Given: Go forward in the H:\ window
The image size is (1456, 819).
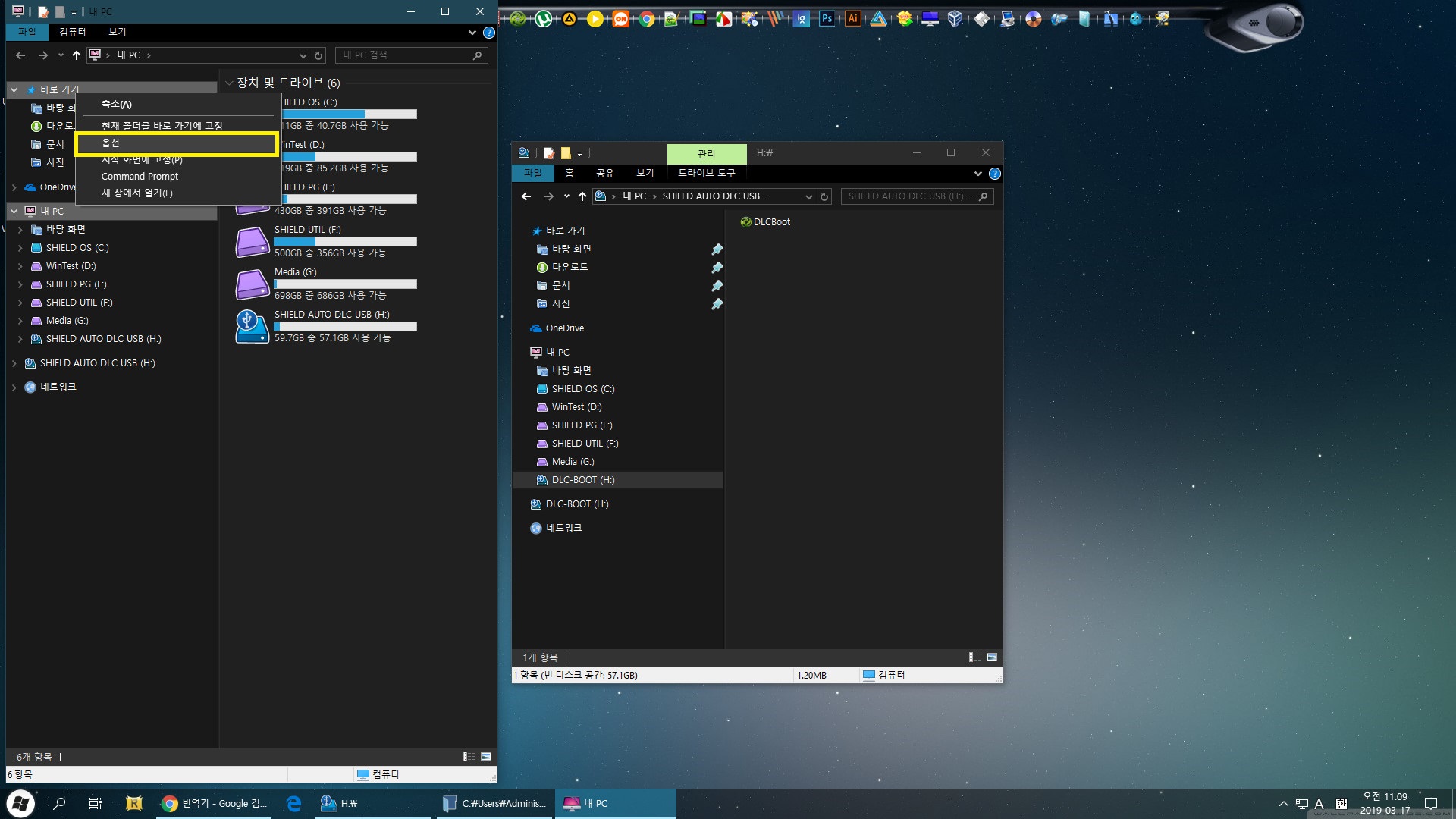Looking at the screenshot, I should pos(549,196).
